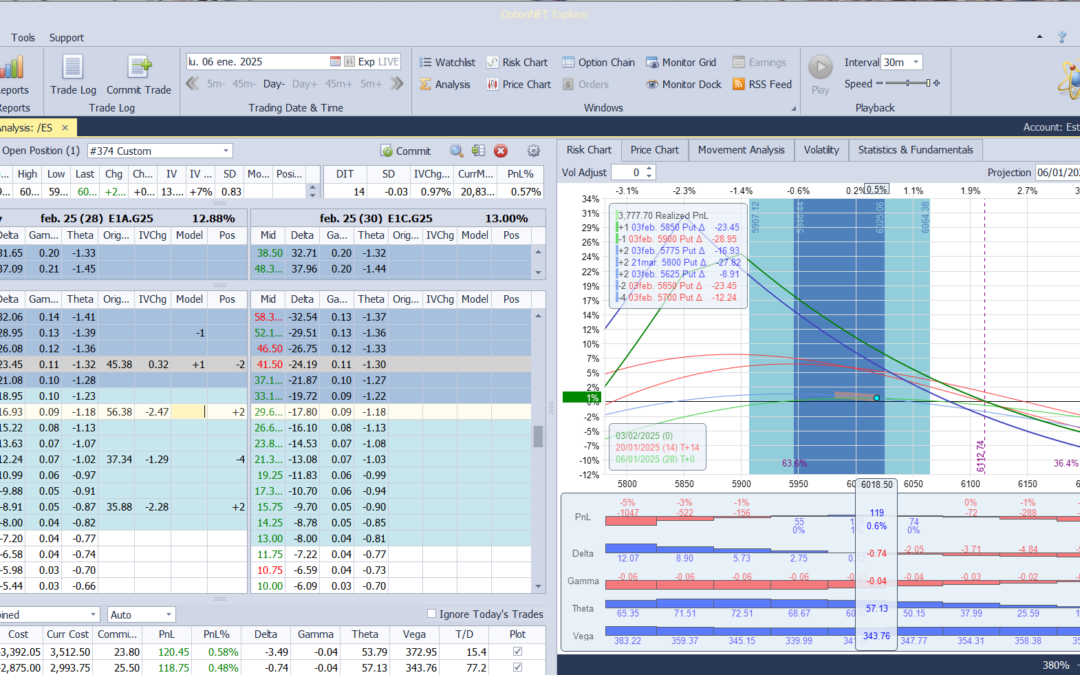Switch to the Price Chart tab
Image resolution: width=1080 pixels, height=675 pixels.
coord(654,150)
